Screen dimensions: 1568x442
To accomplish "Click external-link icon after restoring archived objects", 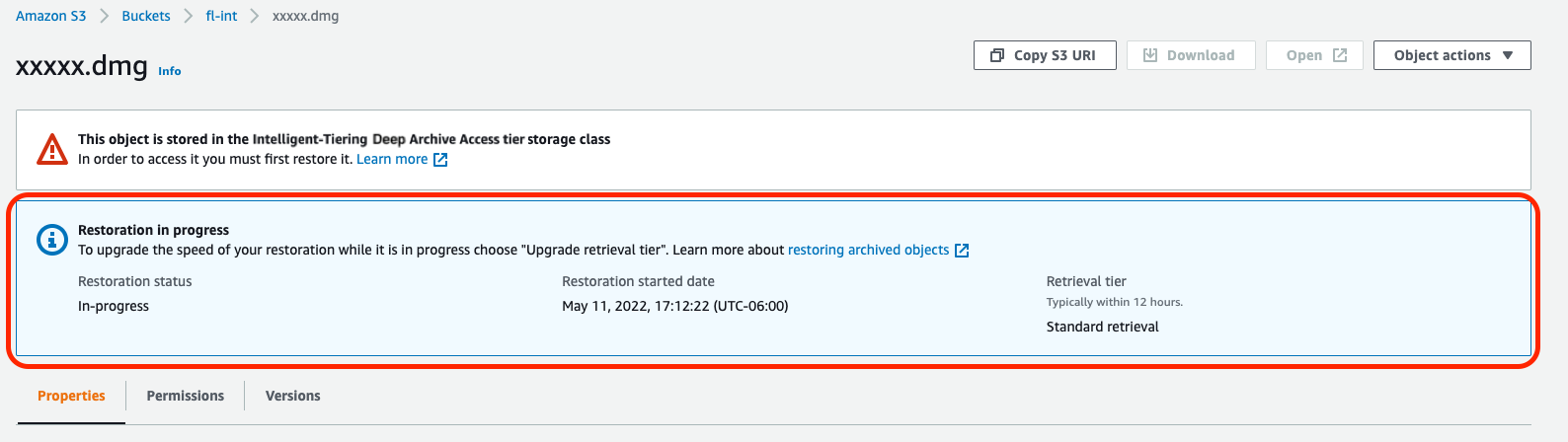I will pos(962,251).
